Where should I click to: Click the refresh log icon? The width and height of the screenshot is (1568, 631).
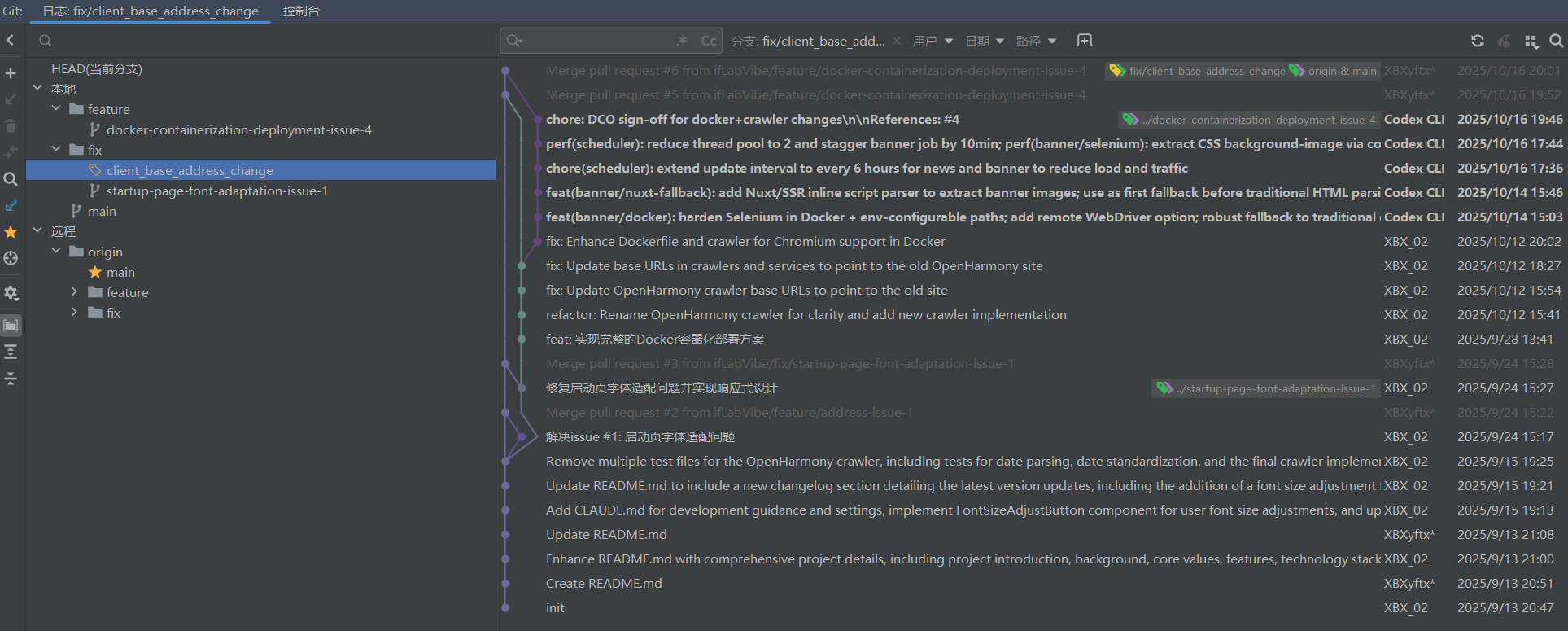click(1477, 41)
